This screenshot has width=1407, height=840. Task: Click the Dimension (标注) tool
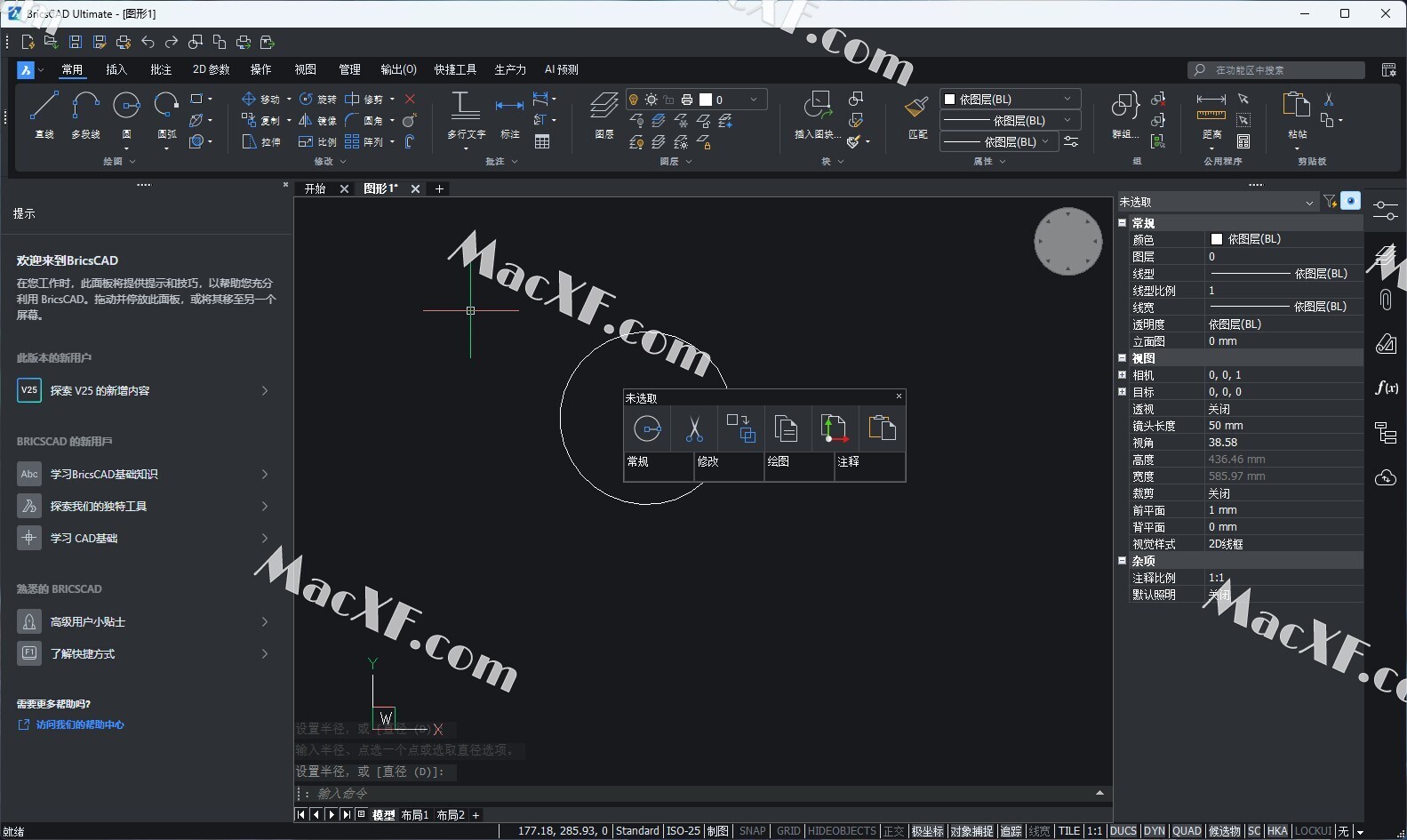click(x=509, y=115)
